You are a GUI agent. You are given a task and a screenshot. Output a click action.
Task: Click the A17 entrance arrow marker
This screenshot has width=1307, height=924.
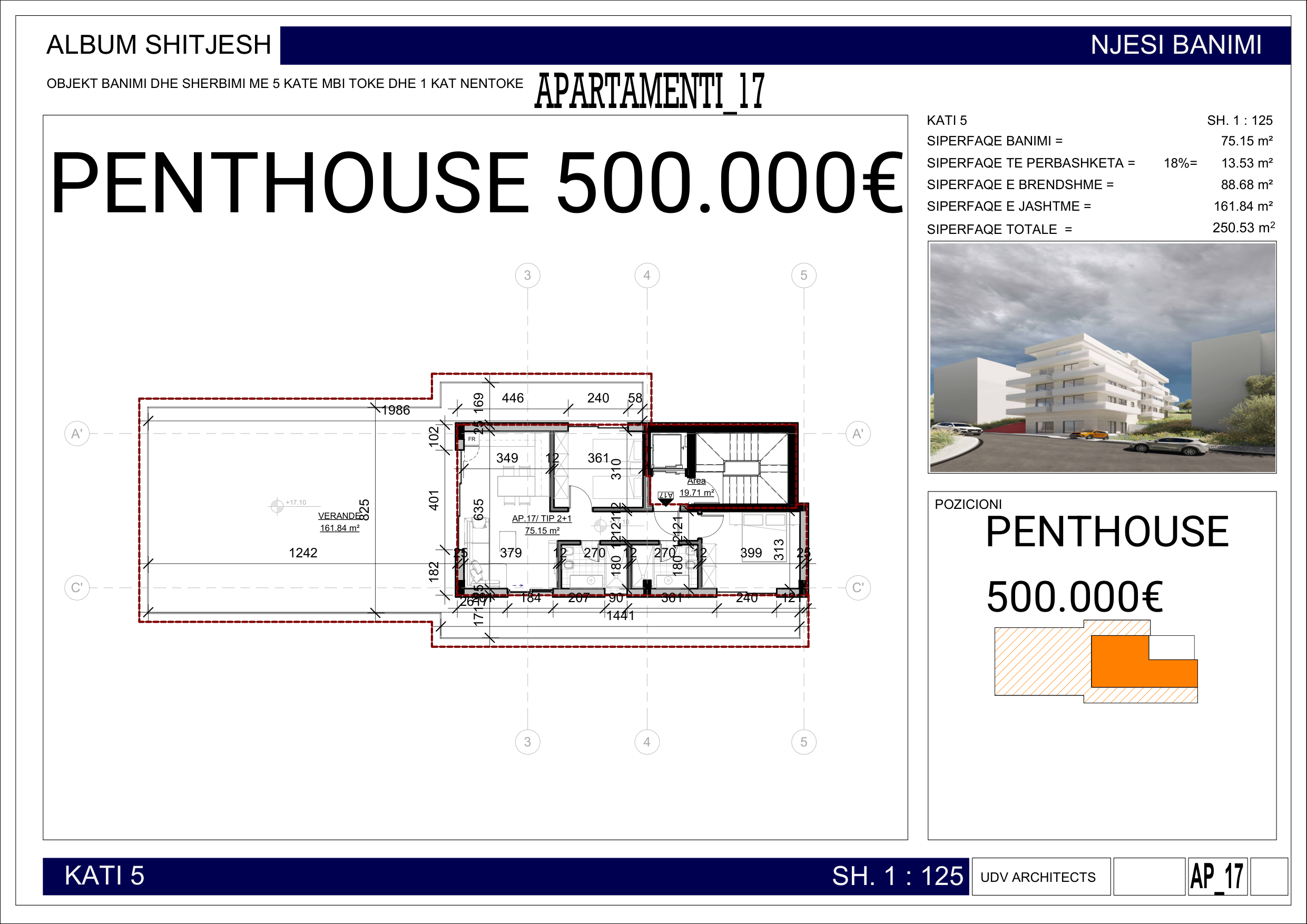(x=665, y=498)
